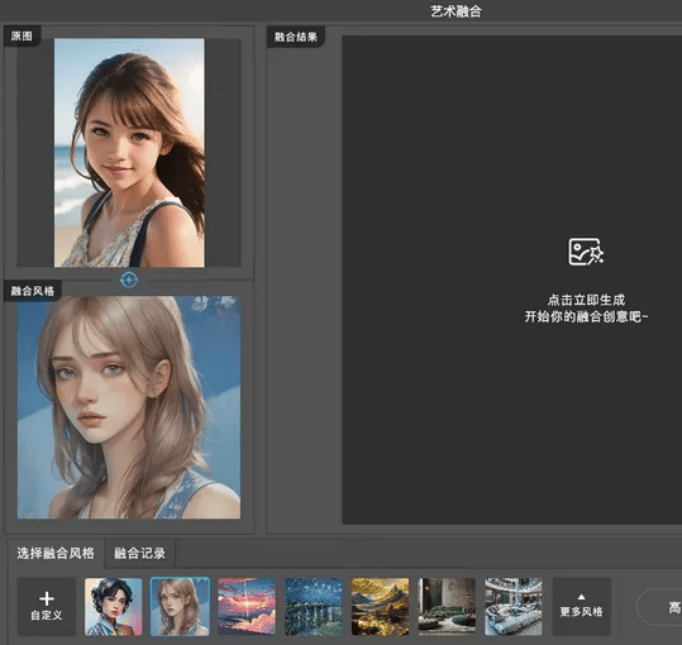Click the blue swap images circular icon
682x645 pixels.
[129, 280]
